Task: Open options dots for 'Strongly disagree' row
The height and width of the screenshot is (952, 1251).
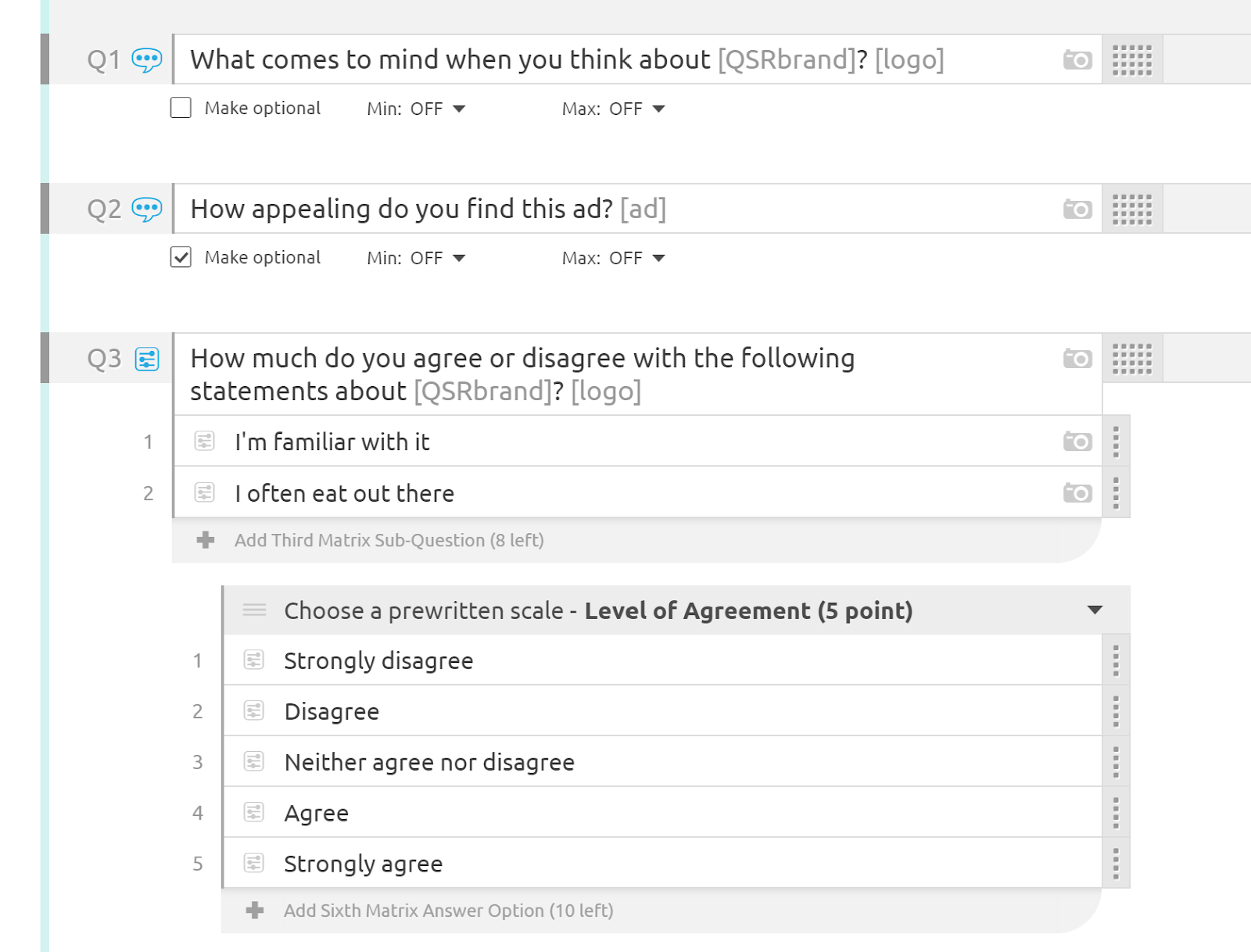Action: 1116,660
